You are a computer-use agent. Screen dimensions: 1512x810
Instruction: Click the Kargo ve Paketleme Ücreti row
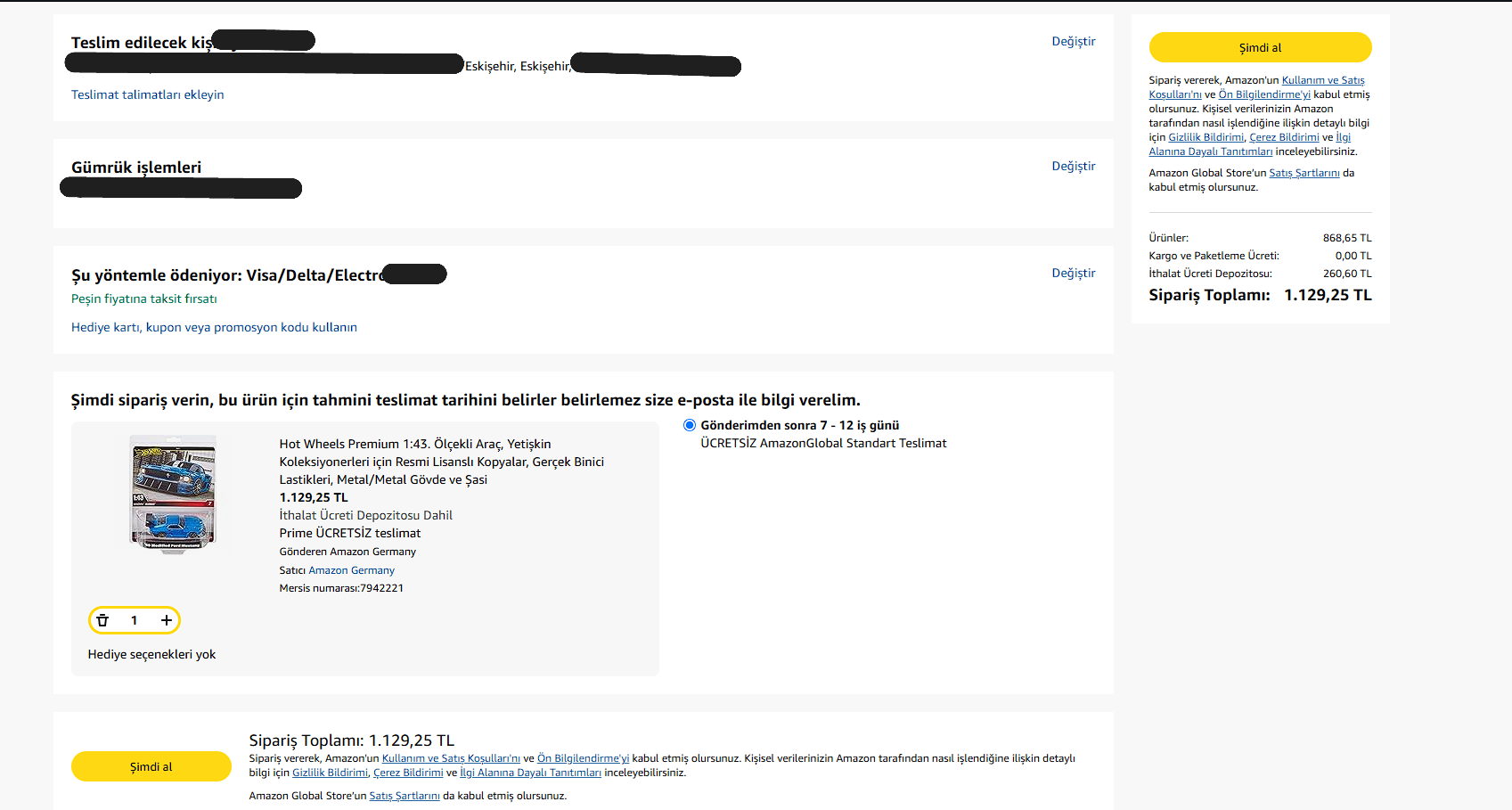click(1260, 256)
